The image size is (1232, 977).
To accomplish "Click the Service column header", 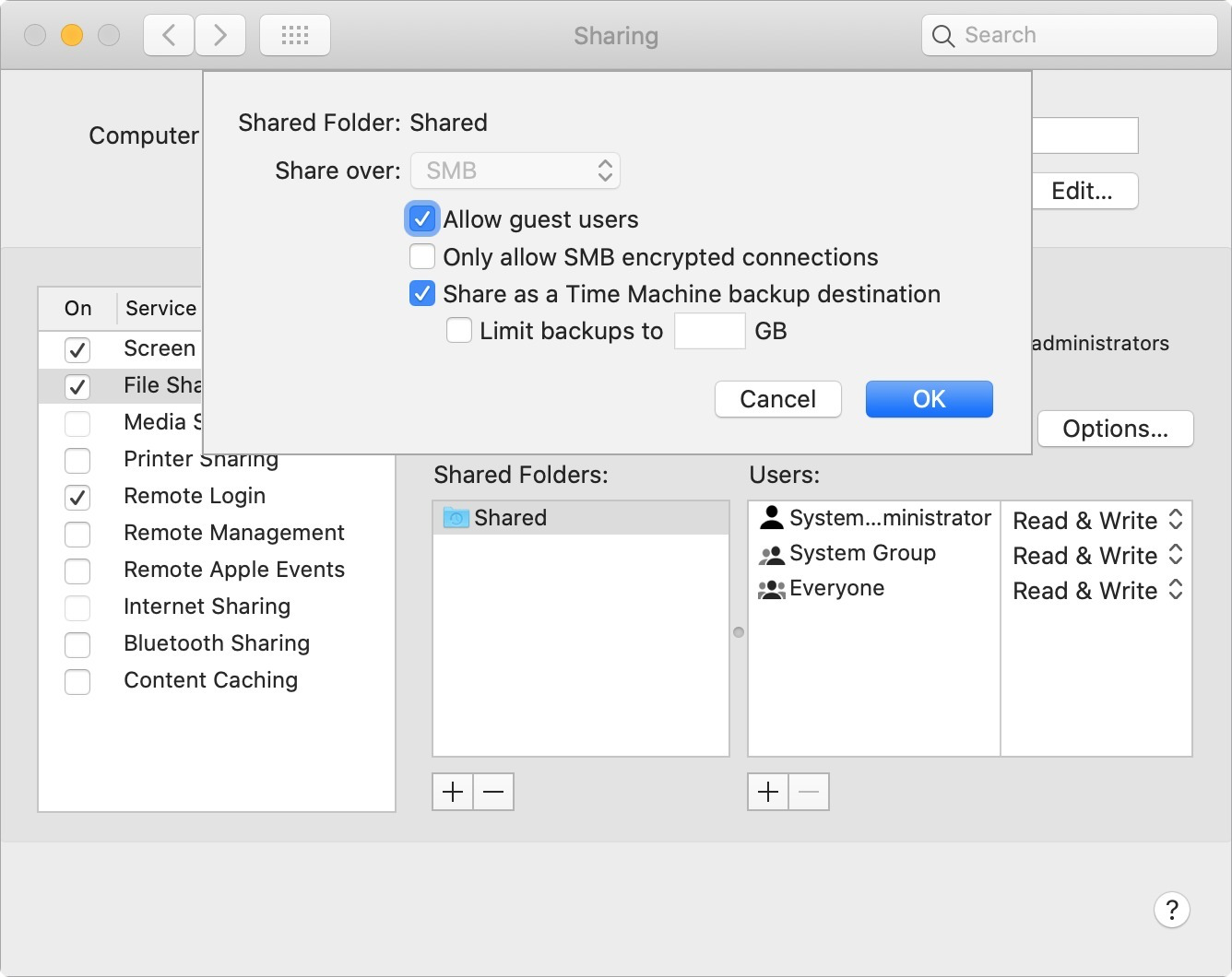I will (x=161, y=308).
